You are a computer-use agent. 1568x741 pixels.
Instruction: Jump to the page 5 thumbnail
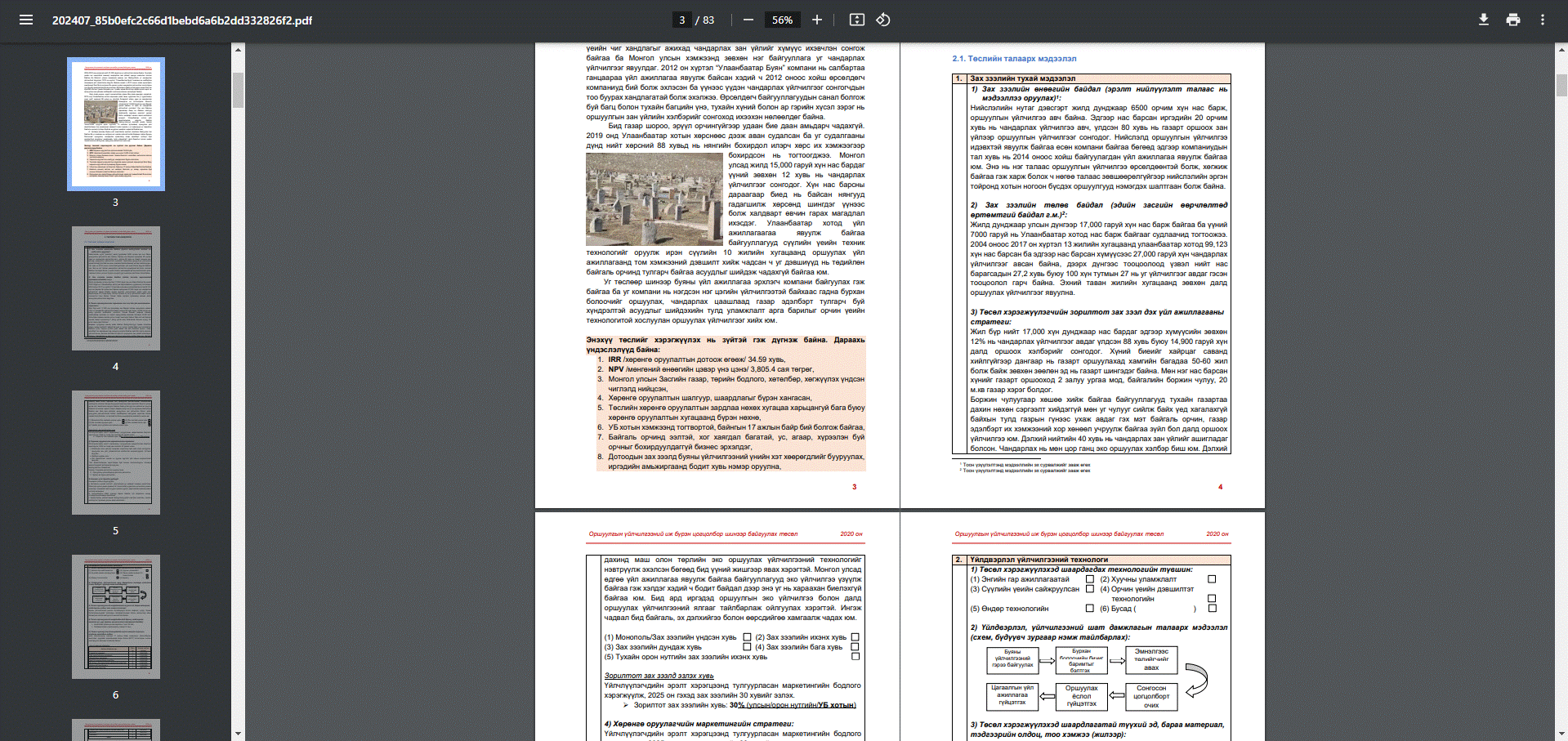(116, 453)
